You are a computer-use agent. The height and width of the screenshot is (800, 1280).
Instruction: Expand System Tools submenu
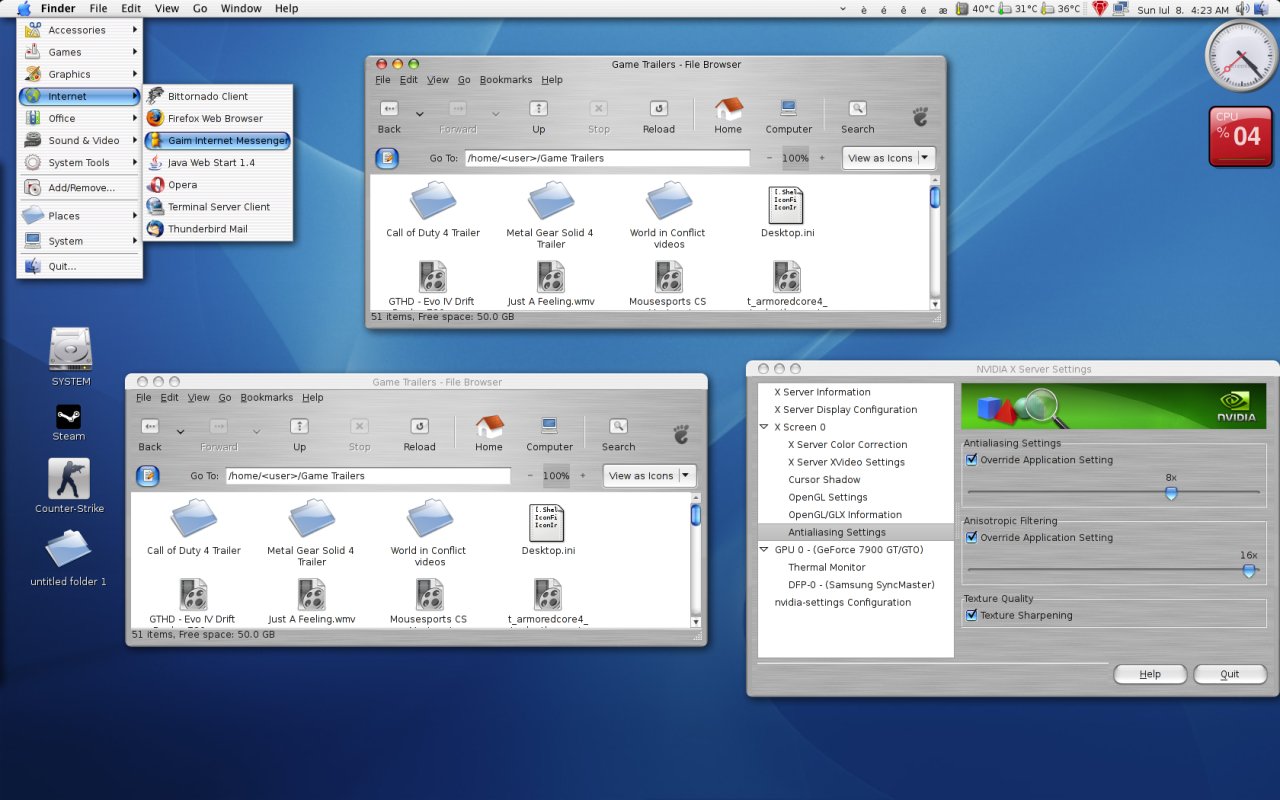coord(80,162)
